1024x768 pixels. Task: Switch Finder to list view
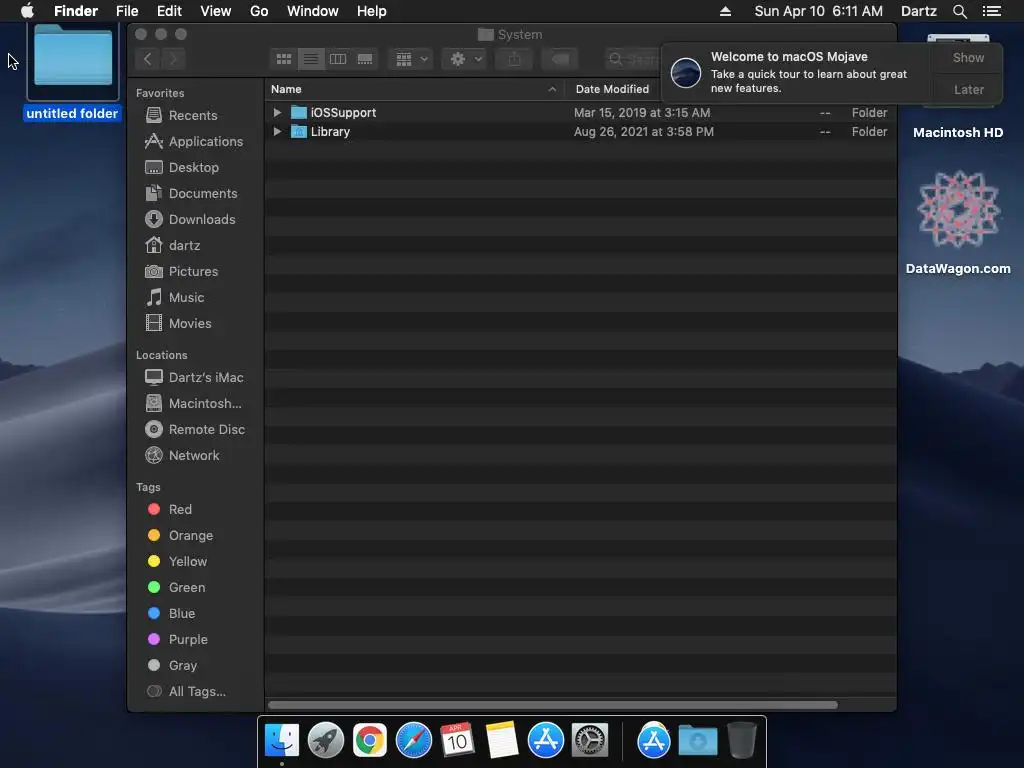[x=311, y=59]
